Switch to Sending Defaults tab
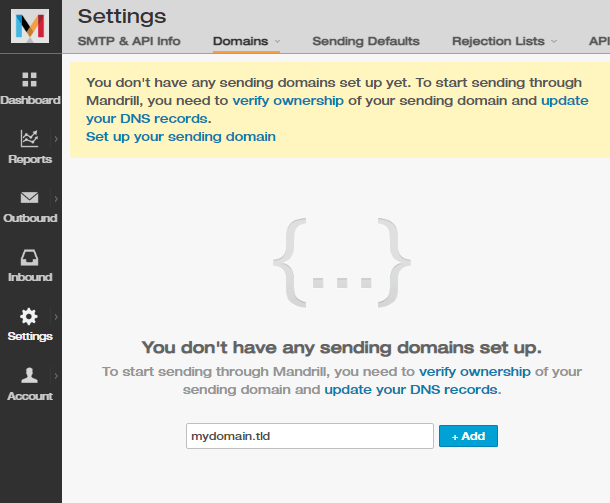Viewport: 610px width, 503px height. (366, 41)
